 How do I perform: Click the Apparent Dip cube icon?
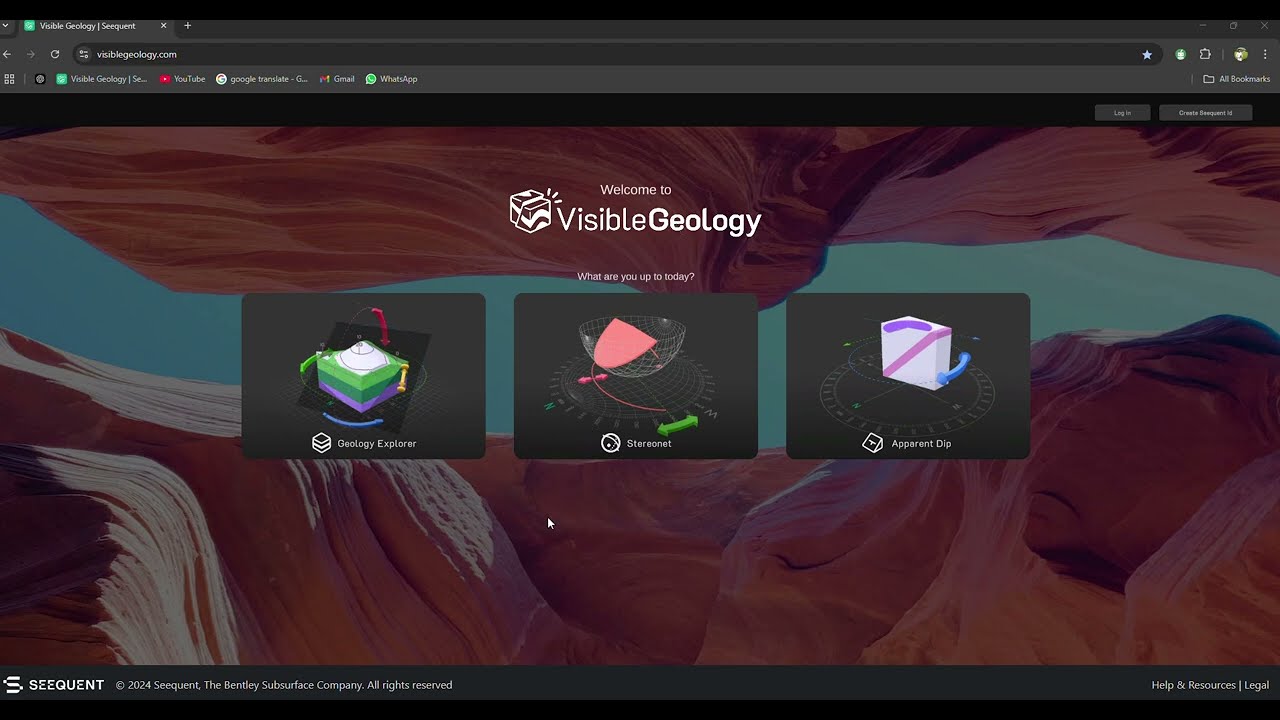click(873, 443)
